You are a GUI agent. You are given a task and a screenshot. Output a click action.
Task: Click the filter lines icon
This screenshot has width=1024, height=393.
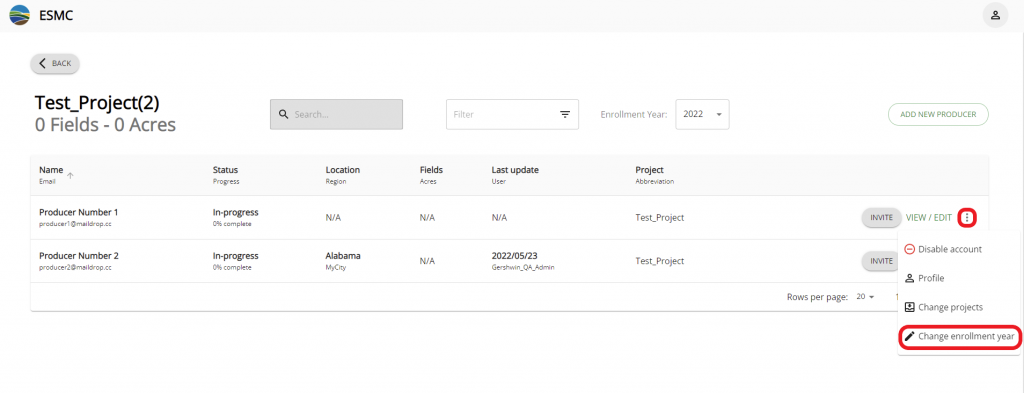click(565, 114)
